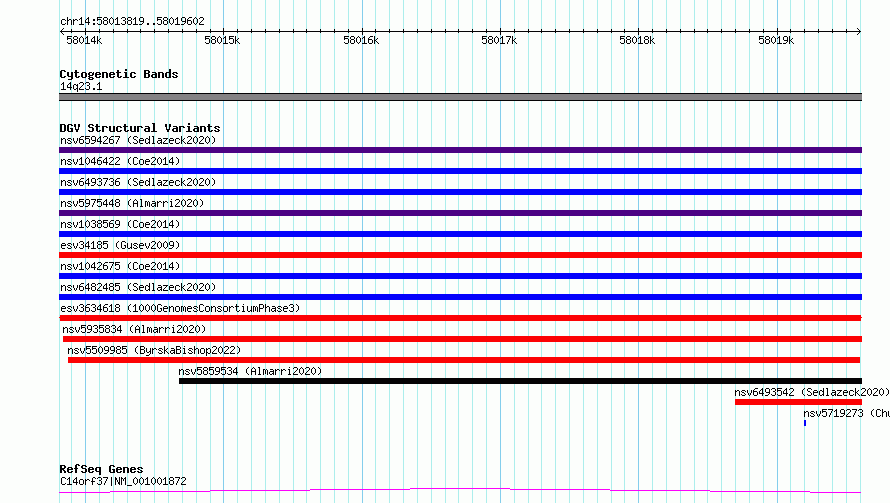Open variant nsv5935834 (Almarri2020) label
Screen dimensions: 890x503
pos(134,329)
